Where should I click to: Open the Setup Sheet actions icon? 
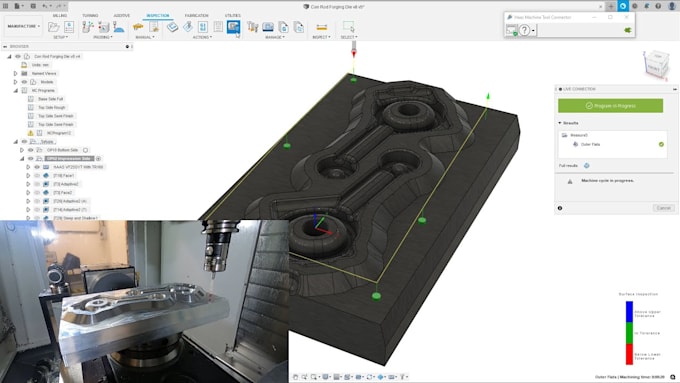pyautogui.click(x=218, y=27)
